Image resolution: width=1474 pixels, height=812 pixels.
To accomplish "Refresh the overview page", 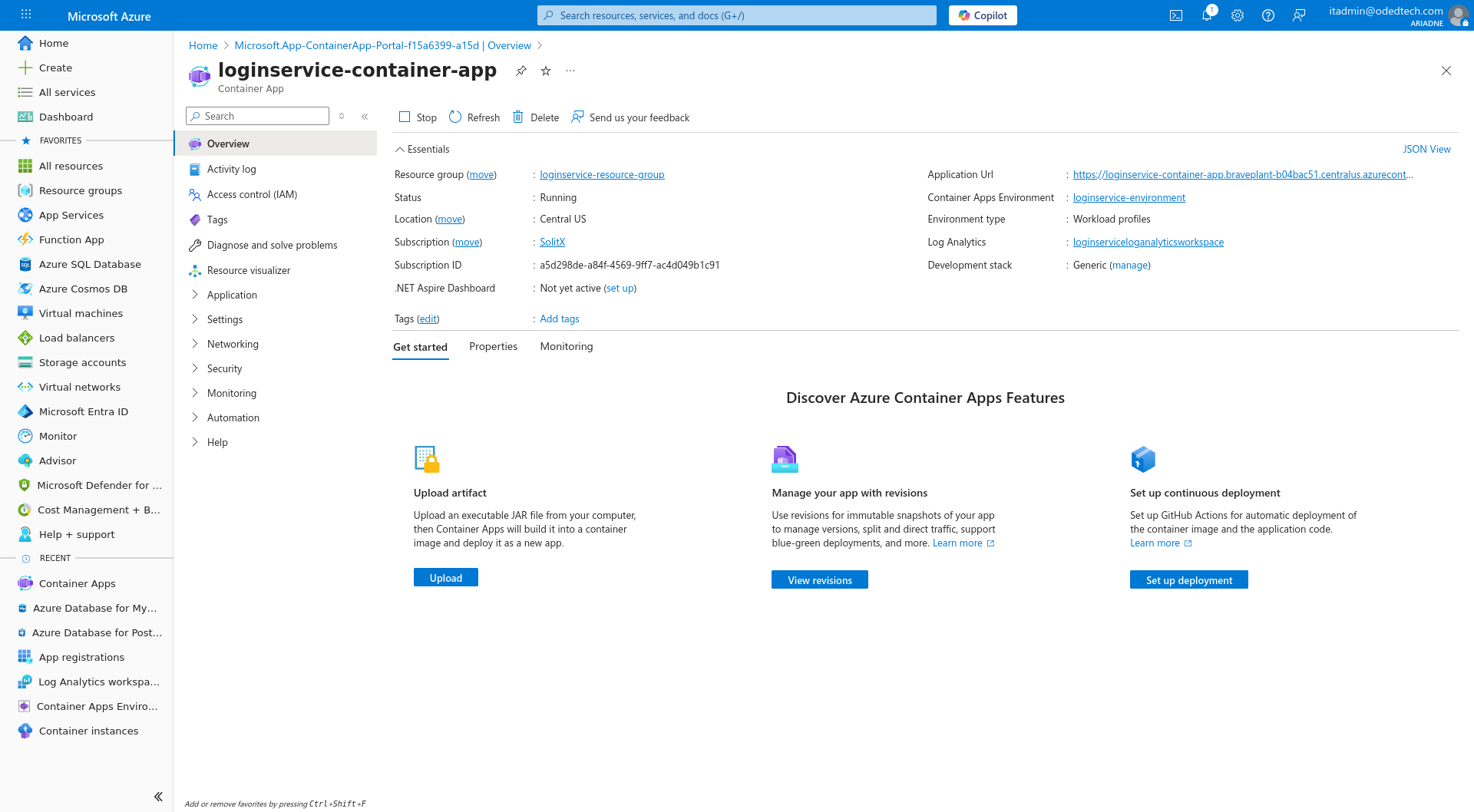I will [x=474, y=117].
